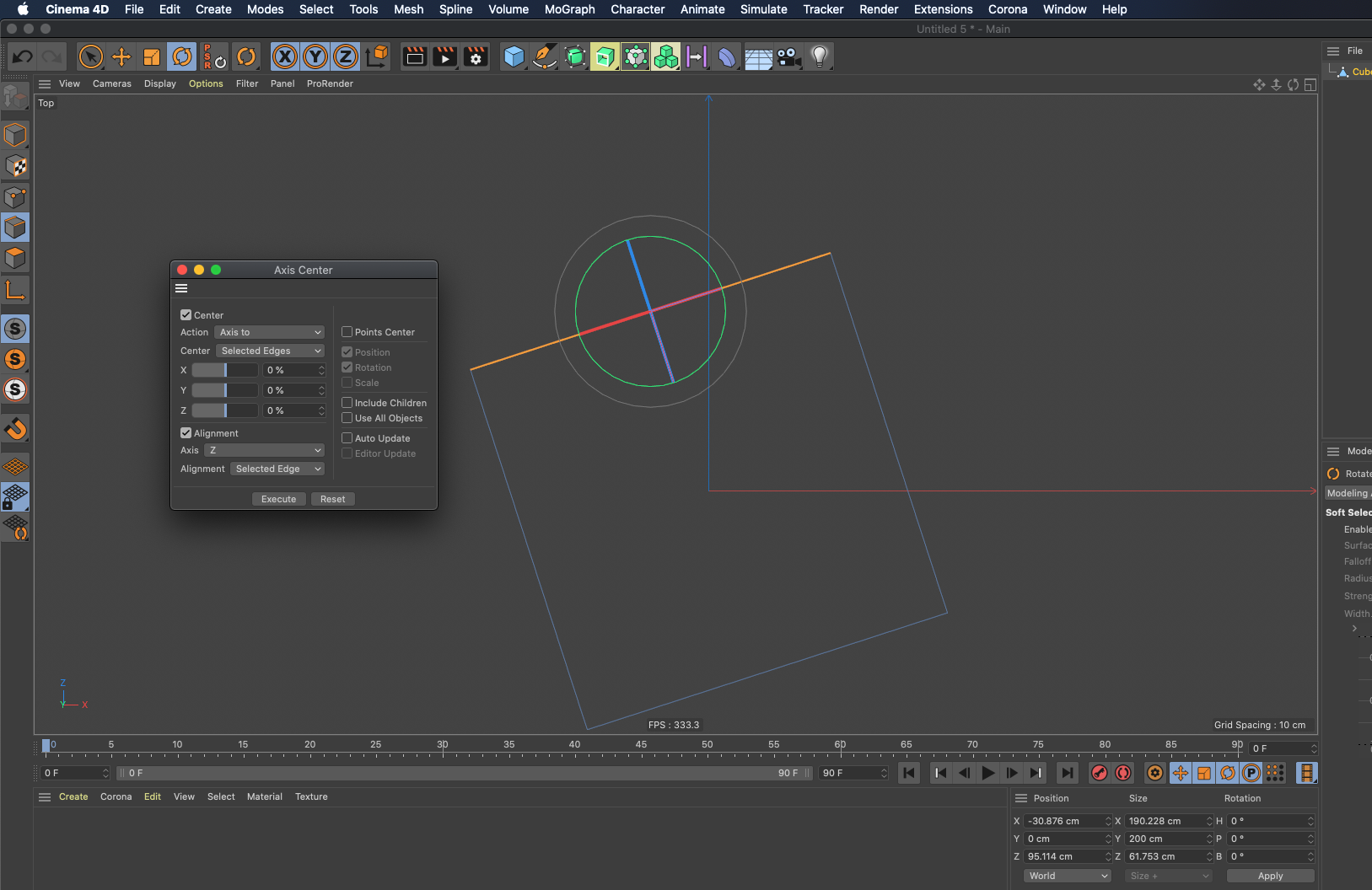Enable Auto Update checkbox

click(347, 438)
